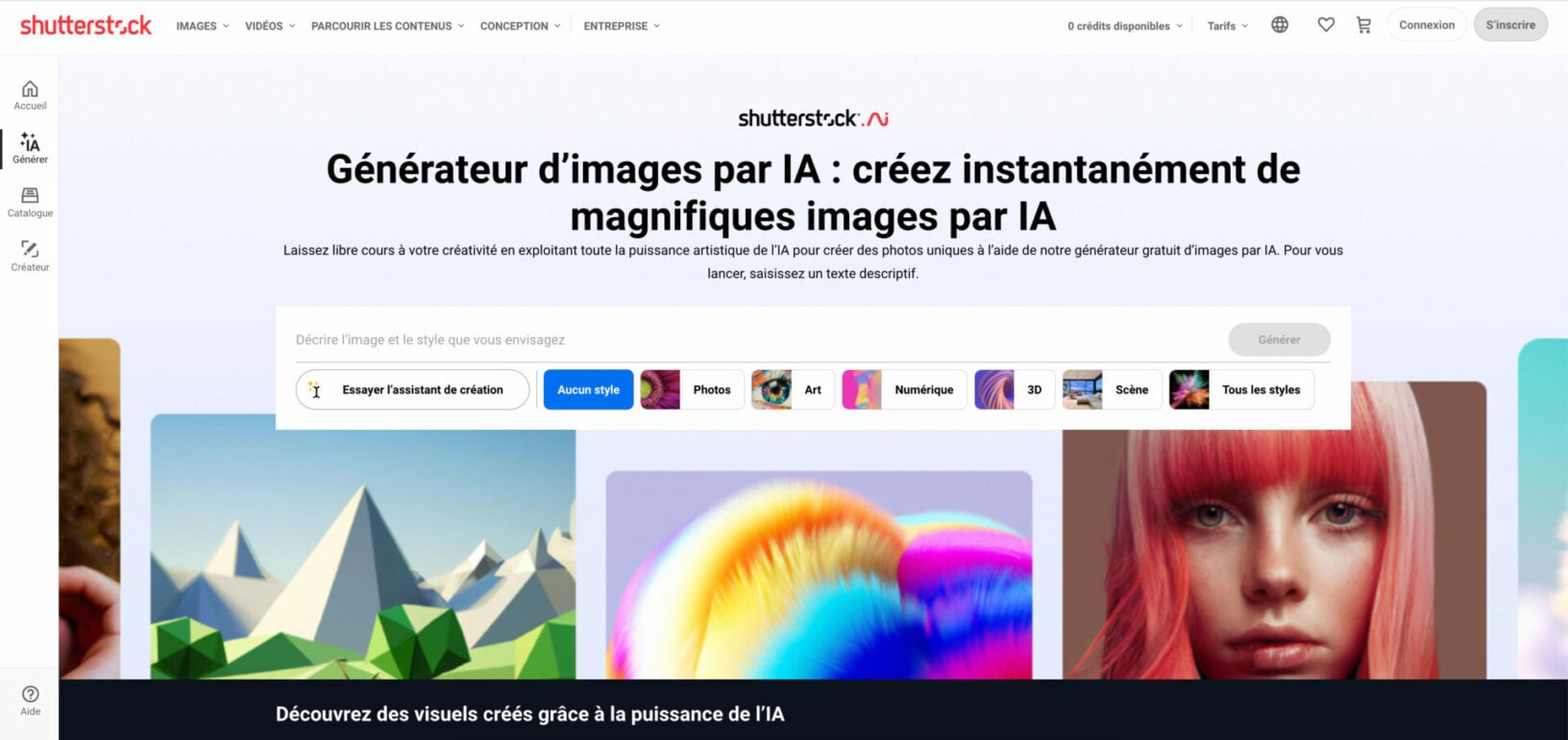The image size is (1568, 740).
Task: Expand the Tarifs dropdown
Action: pyautogui.click(x=1228, y=26)
